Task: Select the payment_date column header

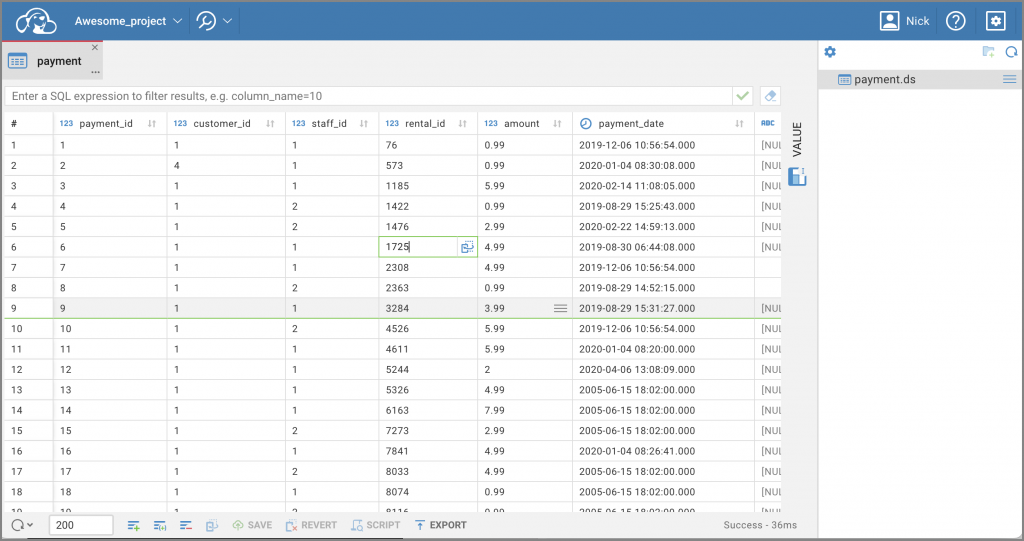Action: pos(663,123)
